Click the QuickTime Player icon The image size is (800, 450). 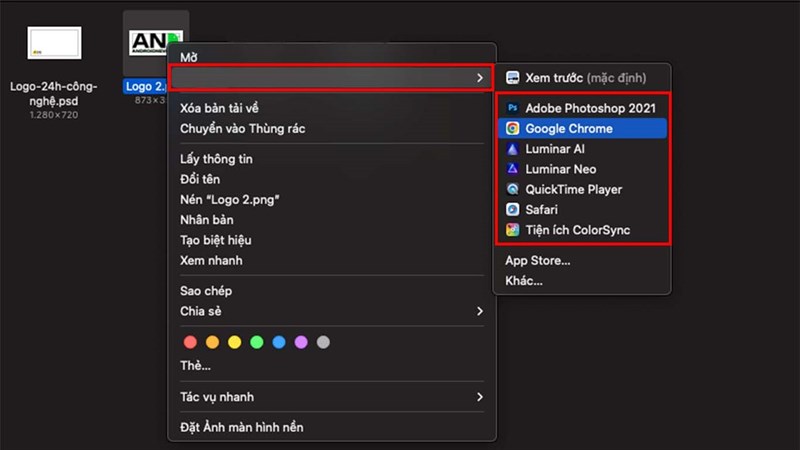click(x=513, y=189)
